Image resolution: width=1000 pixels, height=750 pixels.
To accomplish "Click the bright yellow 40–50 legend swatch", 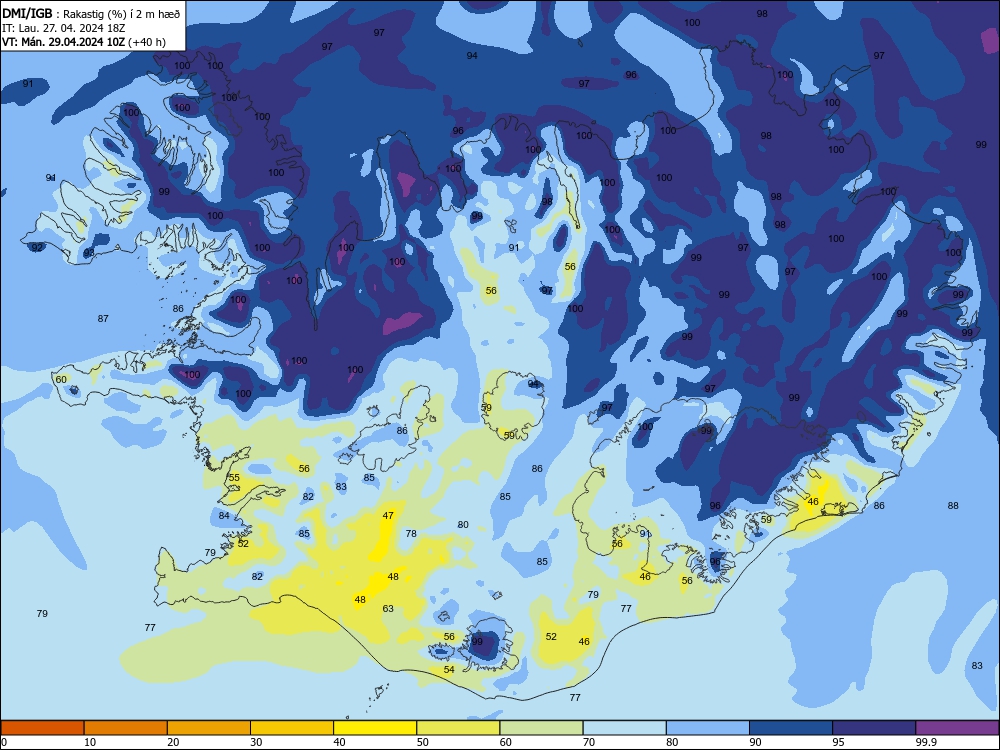I will pyautogui.click(x=375, y=728).
